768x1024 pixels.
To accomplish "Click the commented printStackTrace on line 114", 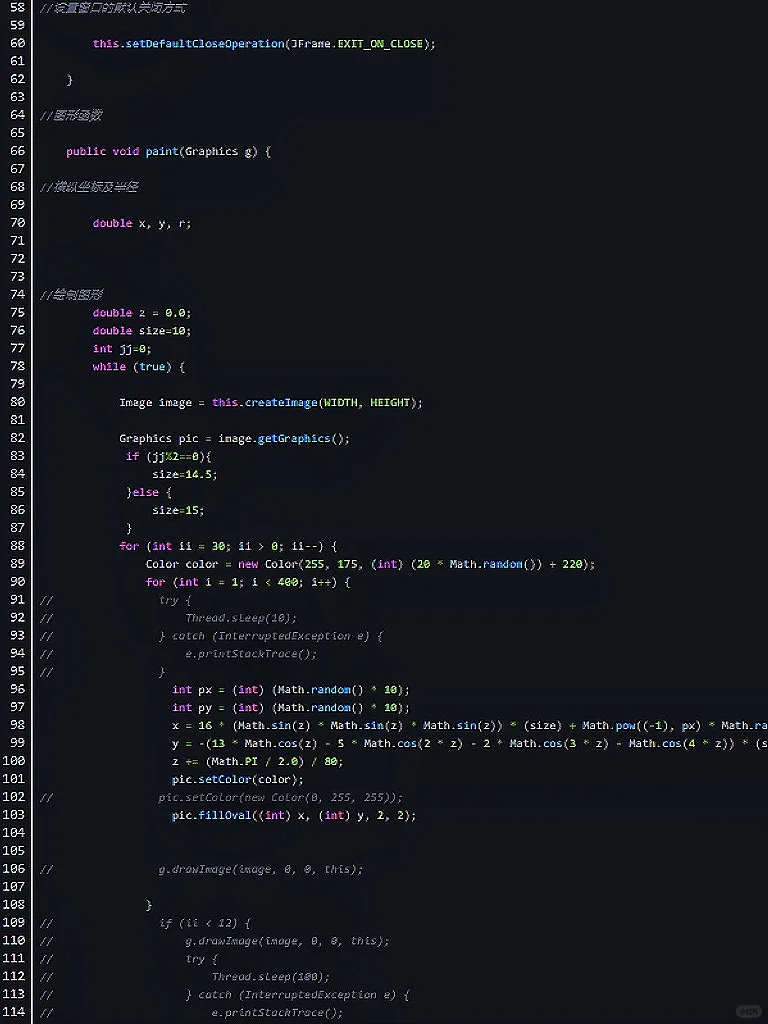I will pyautogui.click(x=278, y=1013).
